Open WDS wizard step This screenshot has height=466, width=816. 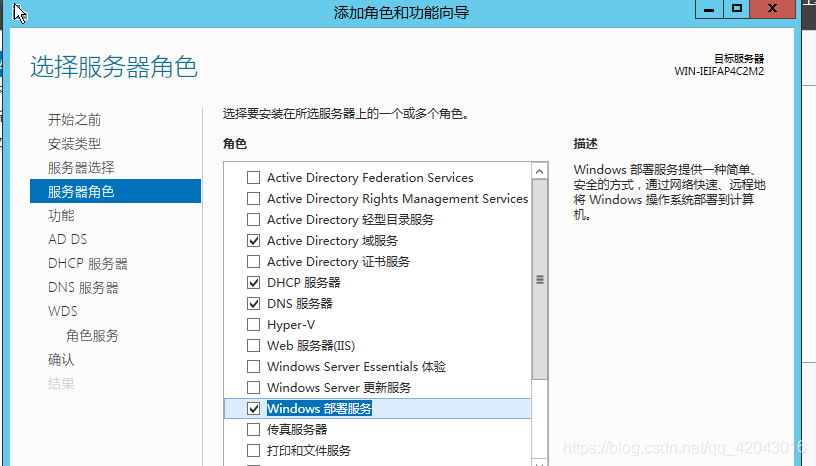62,311
